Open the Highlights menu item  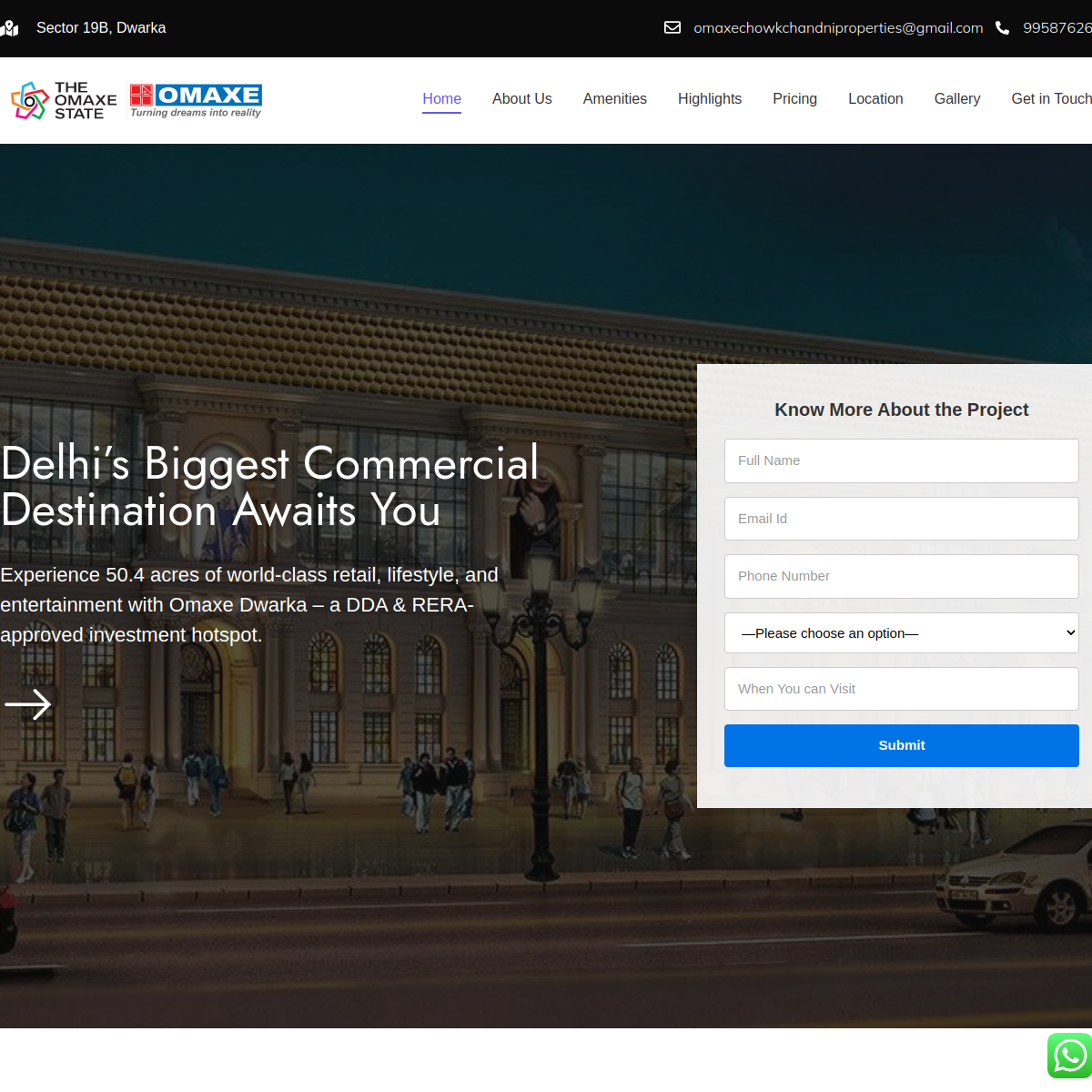coord(709,99)
